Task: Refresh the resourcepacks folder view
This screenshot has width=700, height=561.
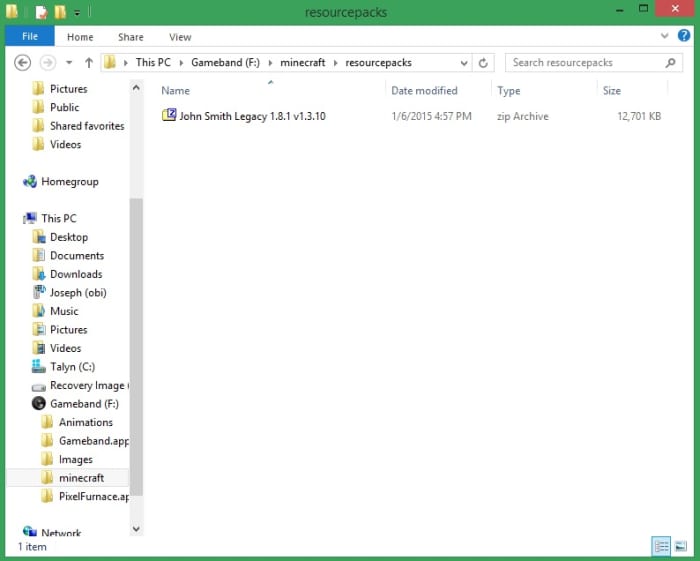Action: pyautogui.click(x=483, y=63)
